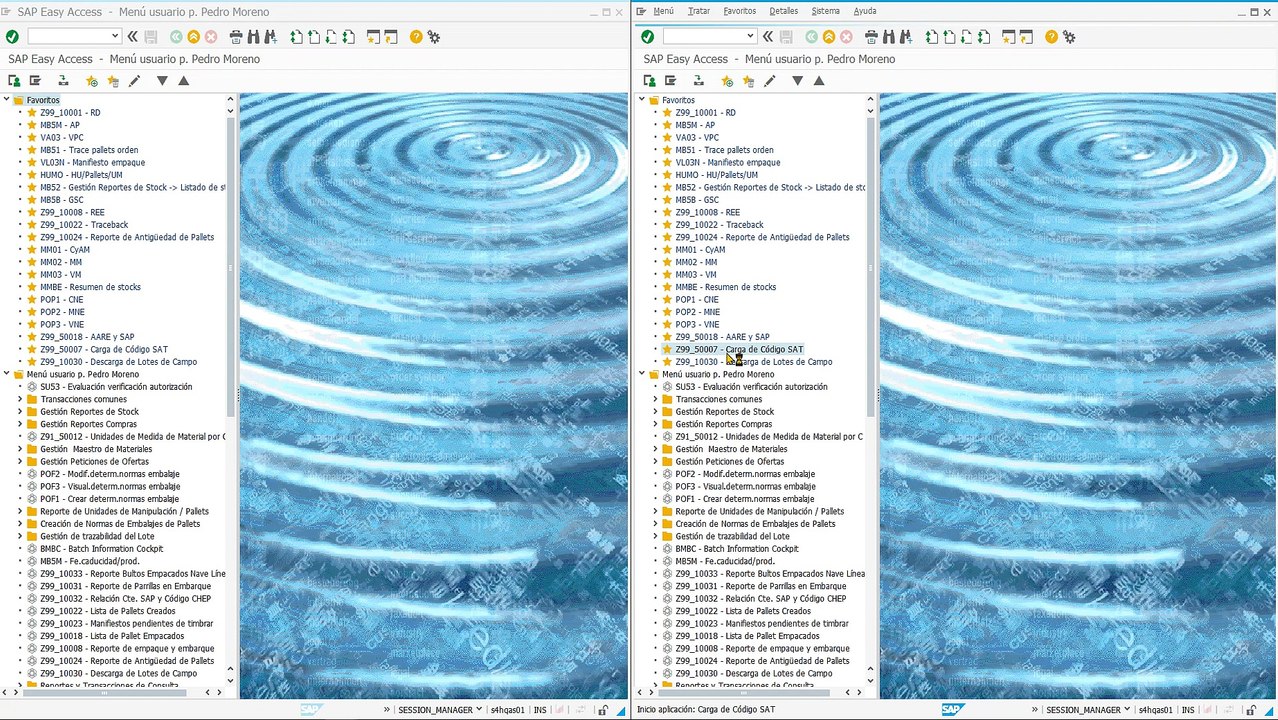Select POF2 - Modif.determ.normas embalaje in left window

pos(110,474)
